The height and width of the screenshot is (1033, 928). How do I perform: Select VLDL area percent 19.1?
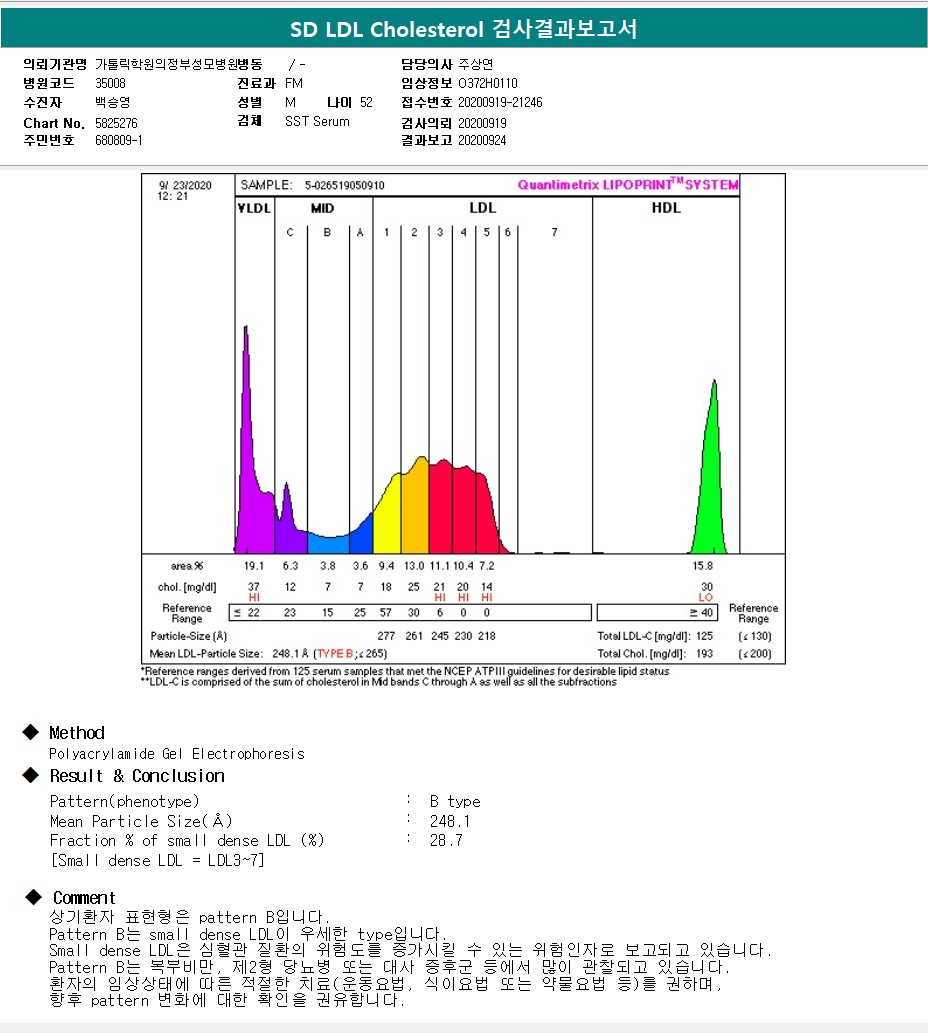(x=254, y=566)
